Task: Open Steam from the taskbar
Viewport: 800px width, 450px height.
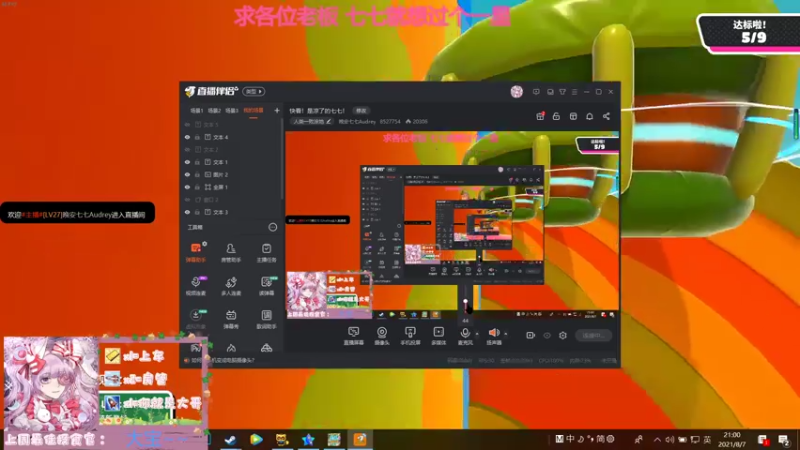Action: click(x=231, y=439)
